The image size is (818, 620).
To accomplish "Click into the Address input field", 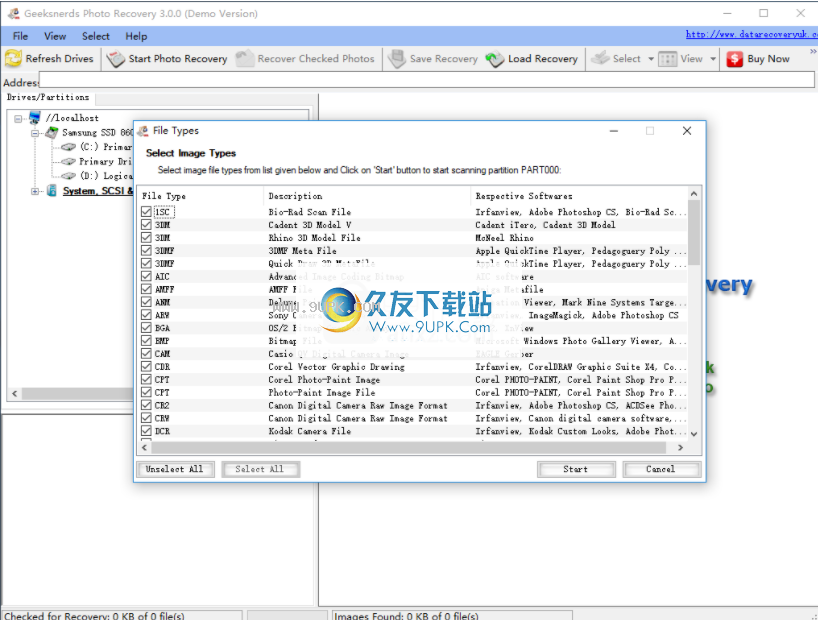I will (426, 80).
